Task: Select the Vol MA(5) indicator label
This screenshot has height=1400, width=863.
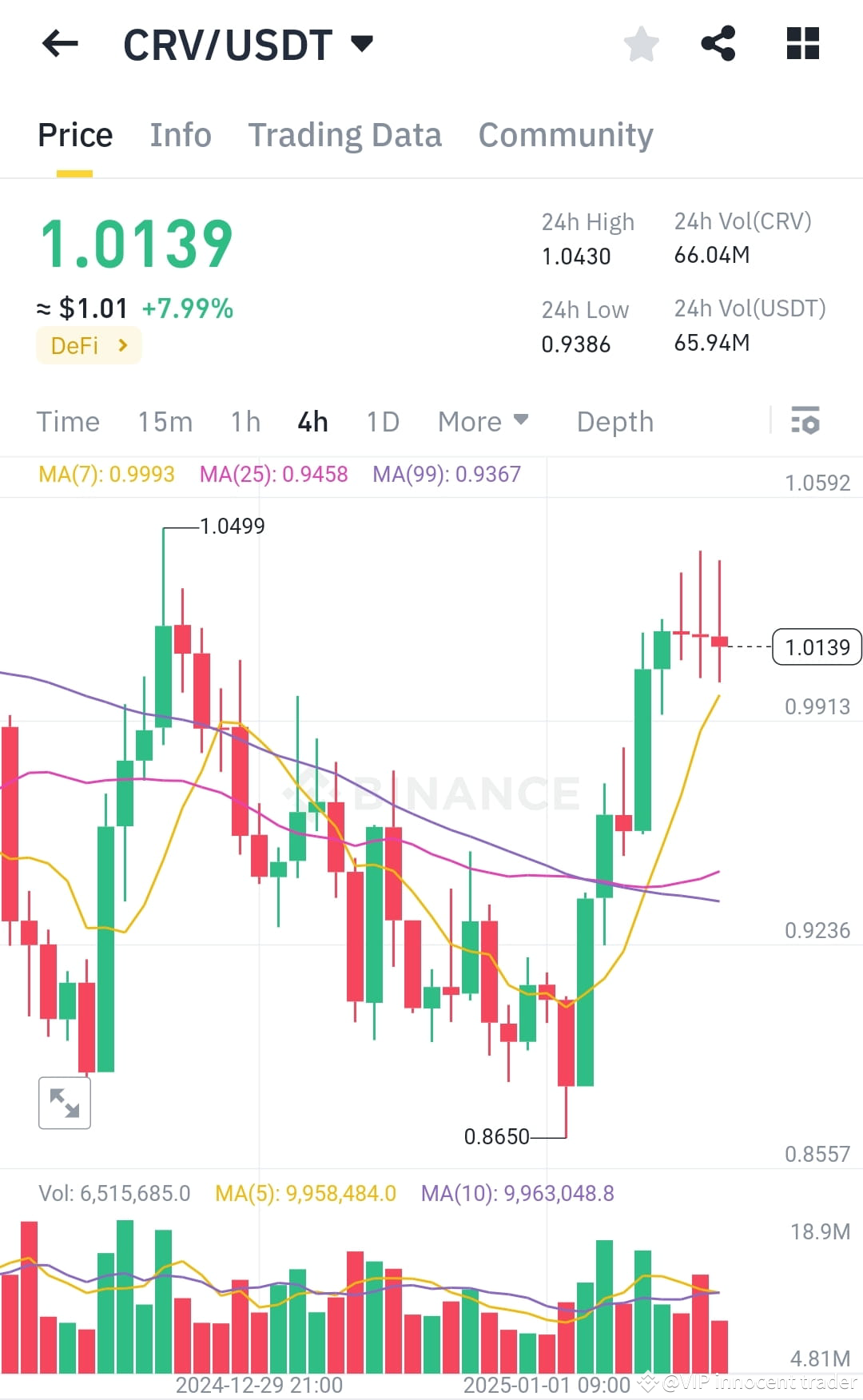Action: pyautogui.click(x=304, y=1193)
